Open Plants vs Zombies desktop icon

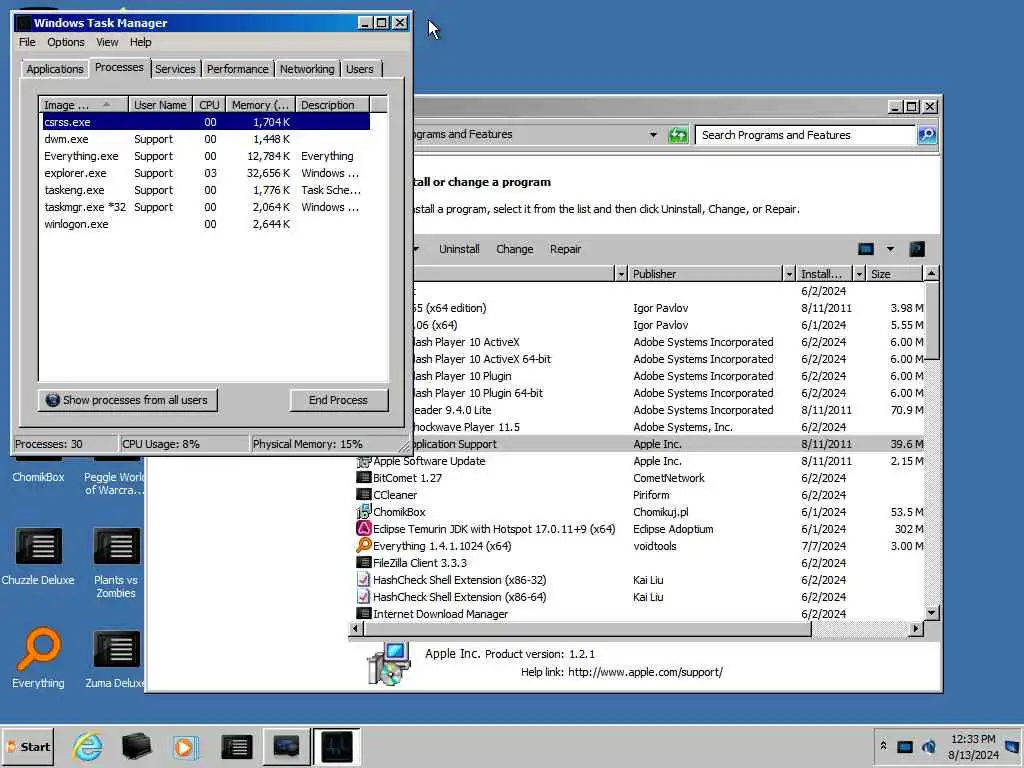(116, 563)
